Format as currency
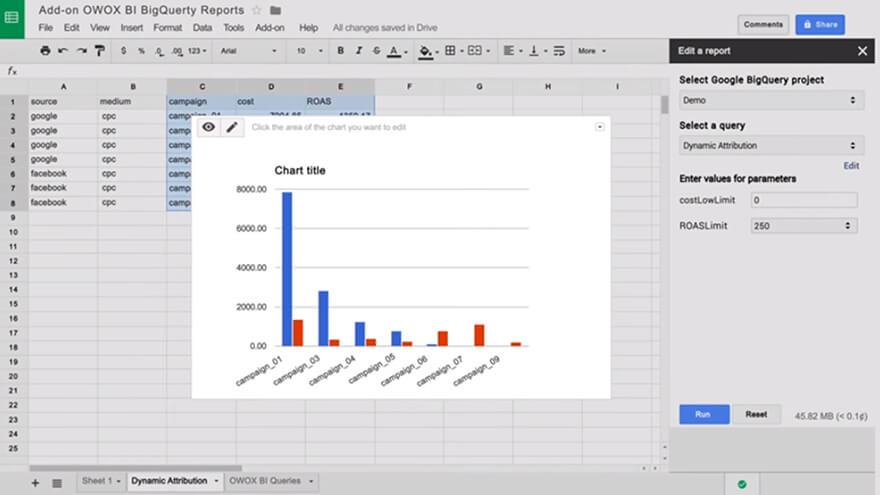The image size is (880, 495). (x=123, y=51)
